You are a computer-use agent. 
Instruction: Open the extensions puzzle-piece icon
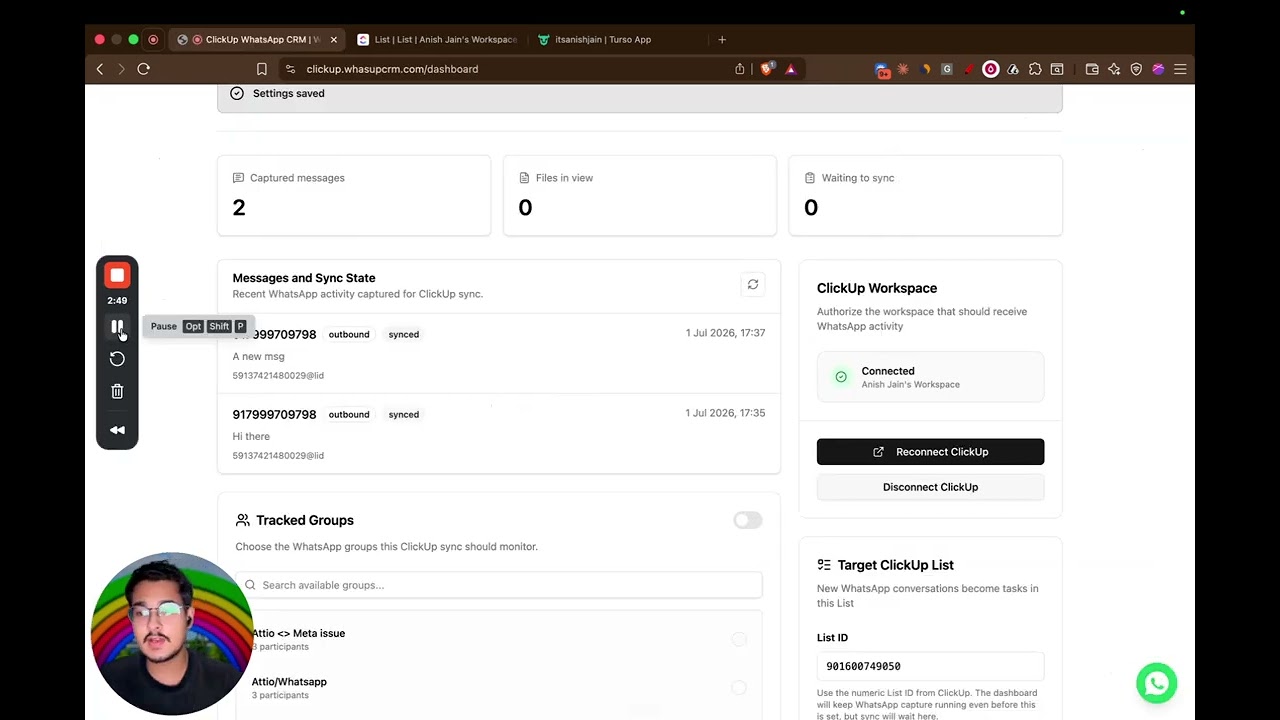coord(1035,69)
